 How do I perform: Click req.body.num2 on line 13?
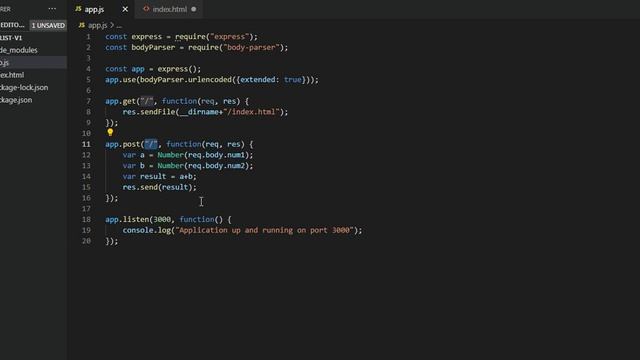(216, 166)
